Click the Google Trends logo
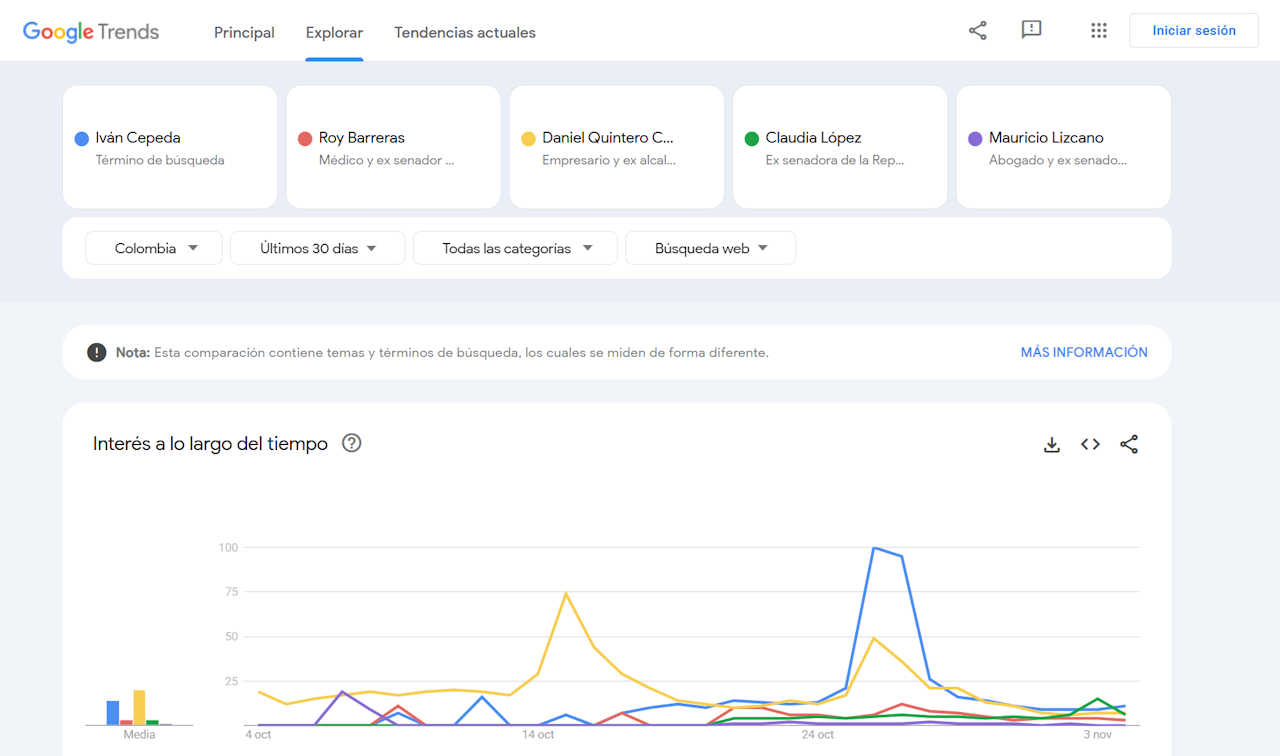This screenshot has width=1280, height=756. pyautogui.click(x=91, y=32)
